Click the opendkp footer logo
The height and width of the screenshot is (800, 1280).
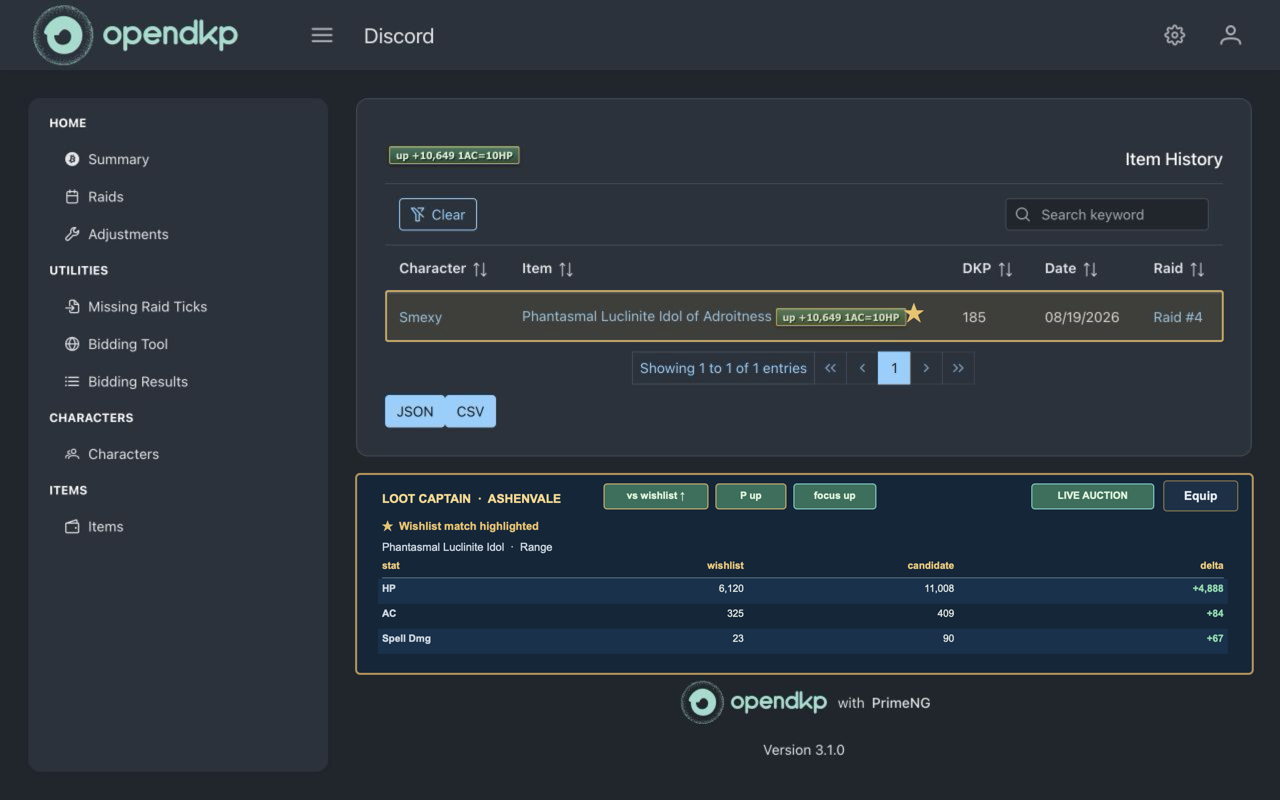(755, 702)
